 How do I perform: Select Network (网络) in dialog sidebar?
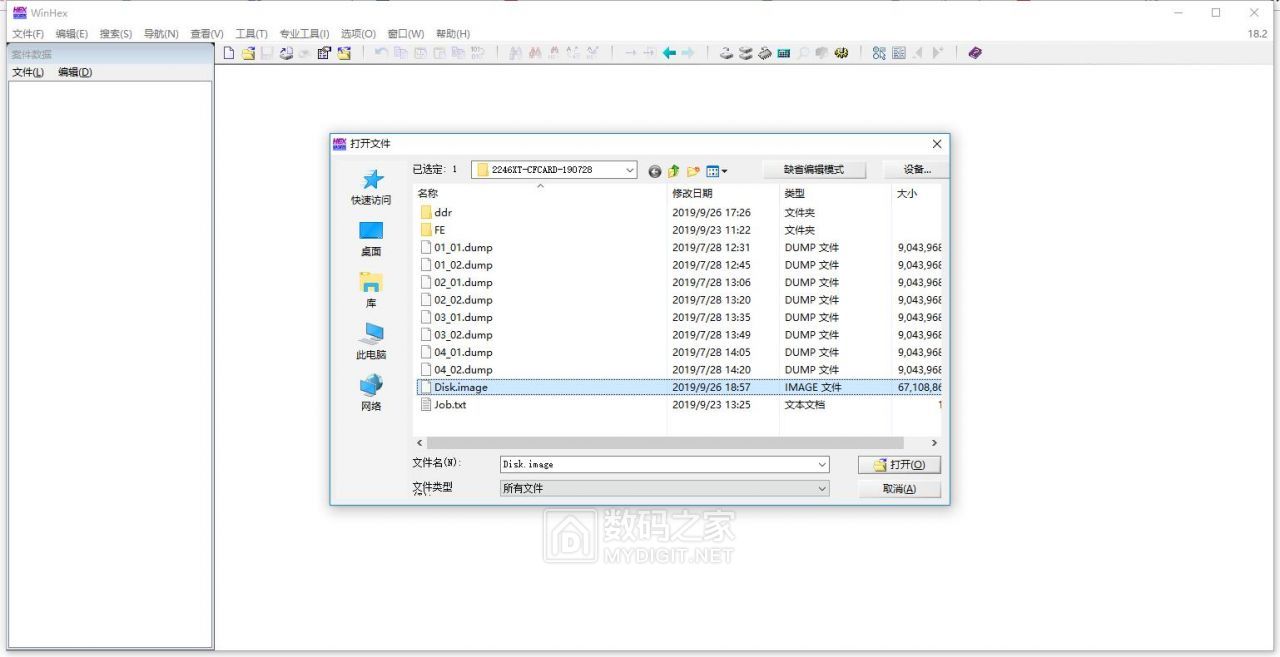[x=371, y=393]
